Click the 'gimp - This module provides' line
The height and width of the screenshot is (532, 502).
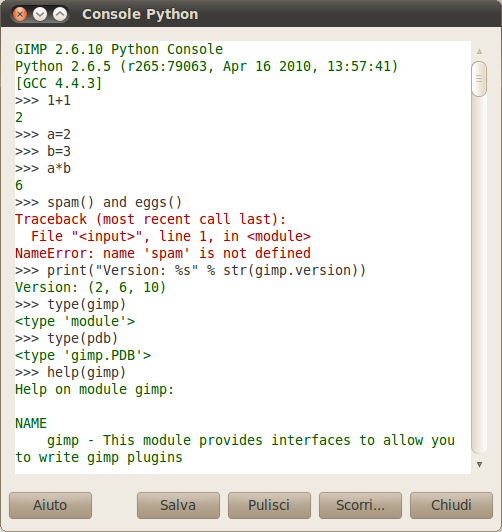click(x=251, y=440)
